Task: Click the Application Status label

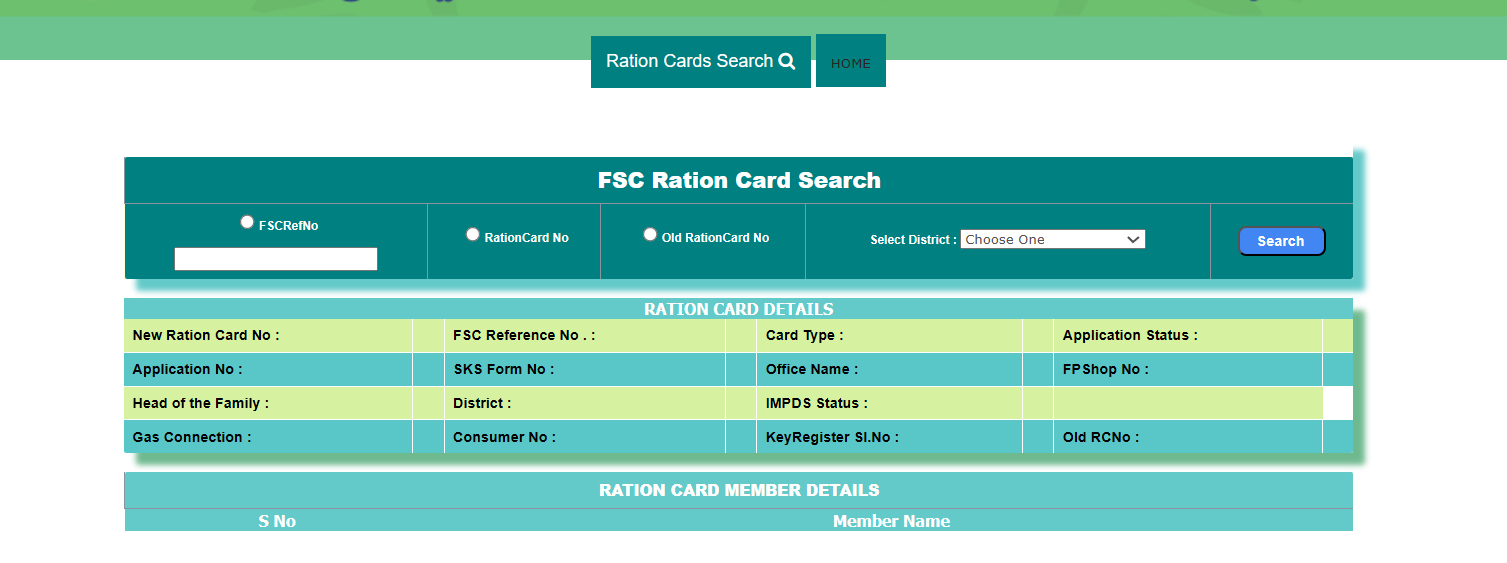Action: pos(1130,335)
